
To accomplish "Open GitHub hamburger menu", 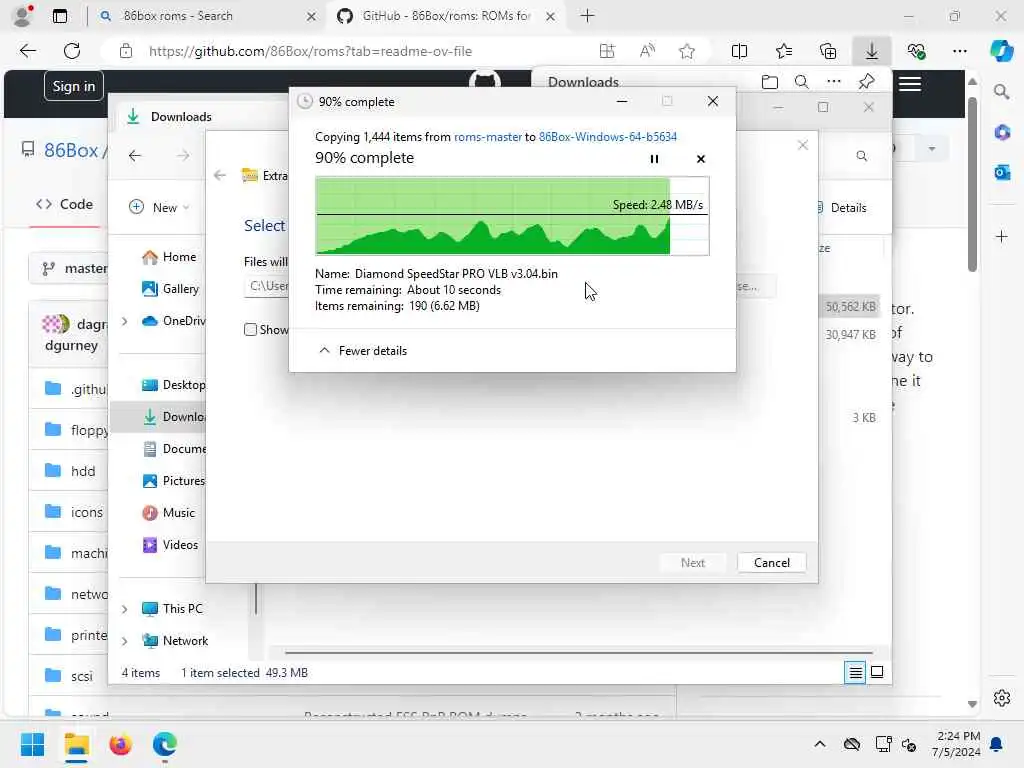I will coord(910,84).
